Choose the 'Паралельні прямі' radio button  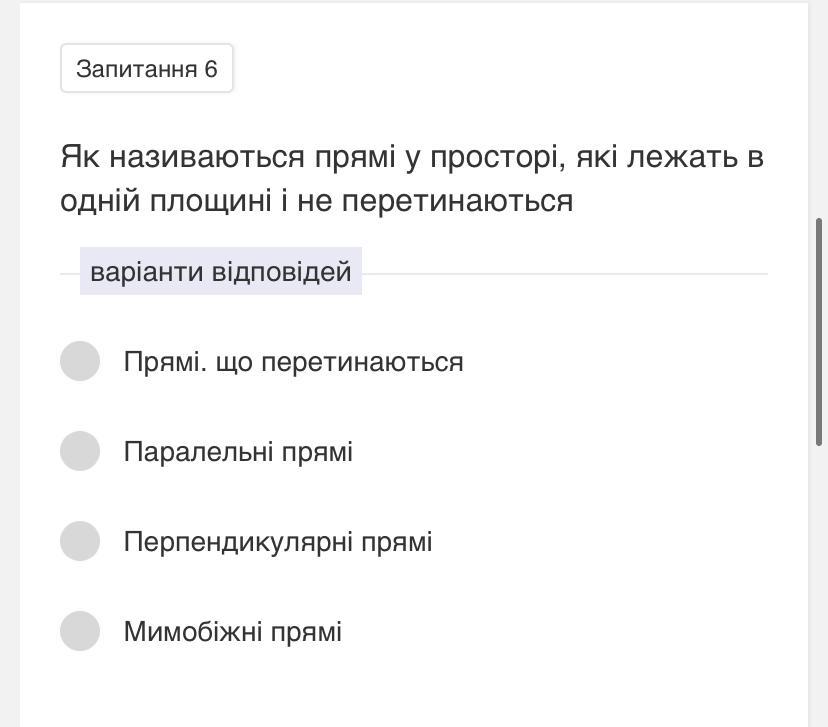(x=80, y=451)
